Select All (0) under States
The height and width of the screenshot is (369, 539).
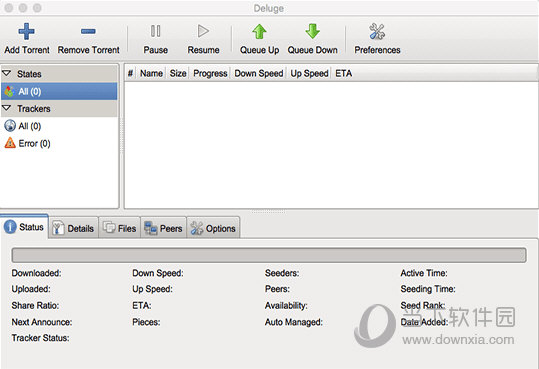59,91
